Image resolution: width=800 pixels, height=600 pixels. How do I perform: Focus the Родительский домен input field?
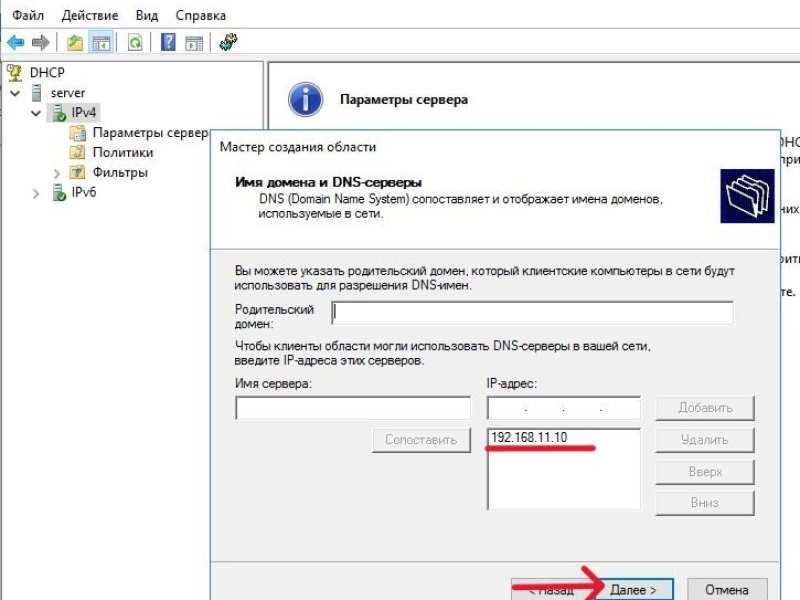pyautogui.click(x=533, y=313)
